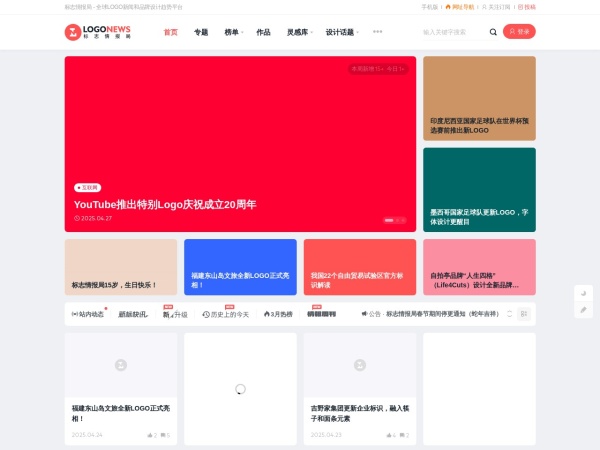Click the placeholder image icon on 吉野家 card

click(x=360, y=365)
